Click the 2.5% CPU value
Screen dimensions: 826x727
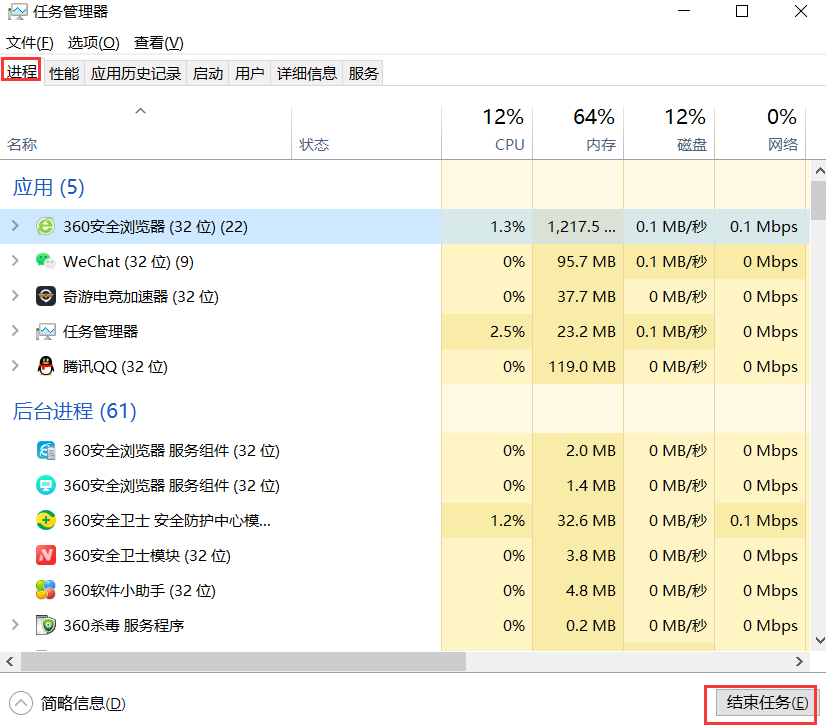pyautogui.click(x=507, y=331)
